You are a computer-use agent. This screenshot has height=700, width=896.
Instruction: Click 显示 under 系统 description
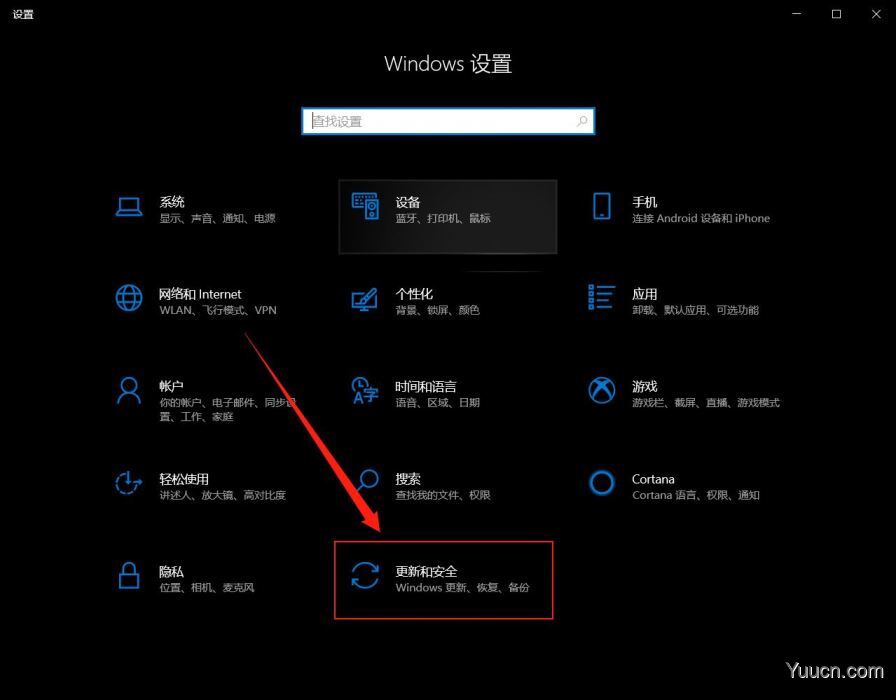165,217
